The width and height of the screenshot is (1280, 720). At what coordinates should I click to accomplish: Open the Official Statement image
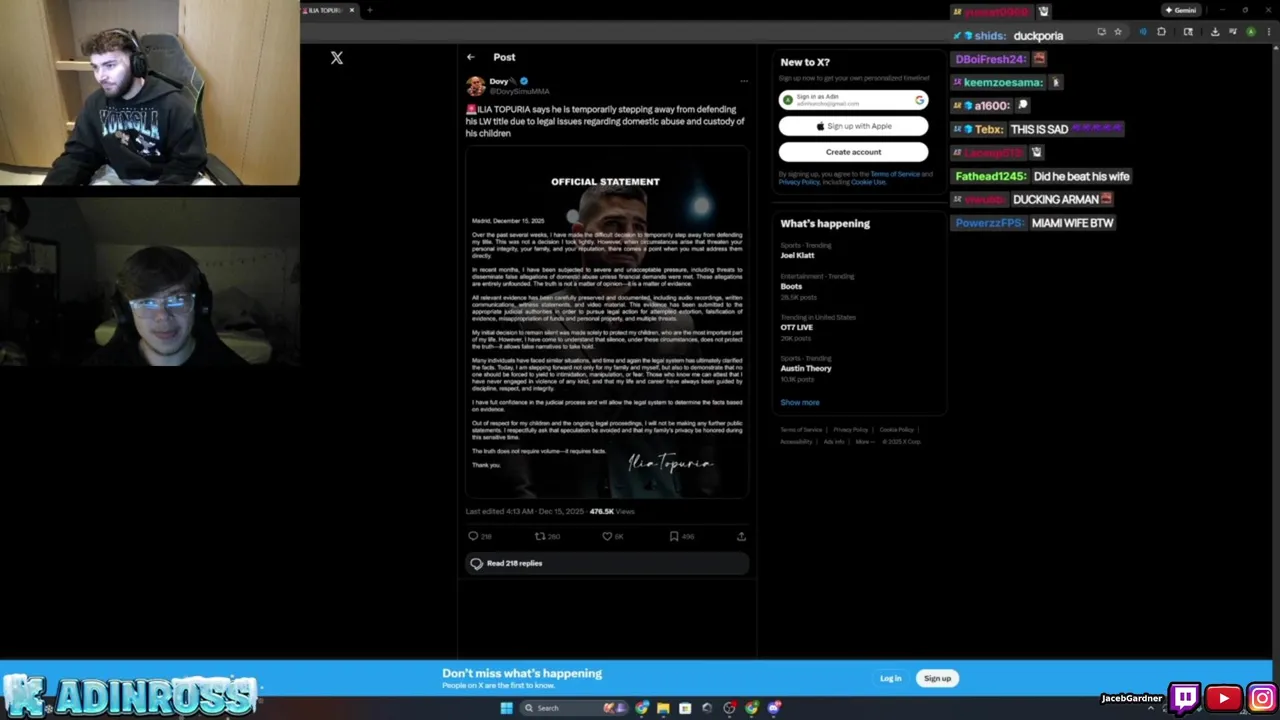pyautogui.click(x=607, y=322)
